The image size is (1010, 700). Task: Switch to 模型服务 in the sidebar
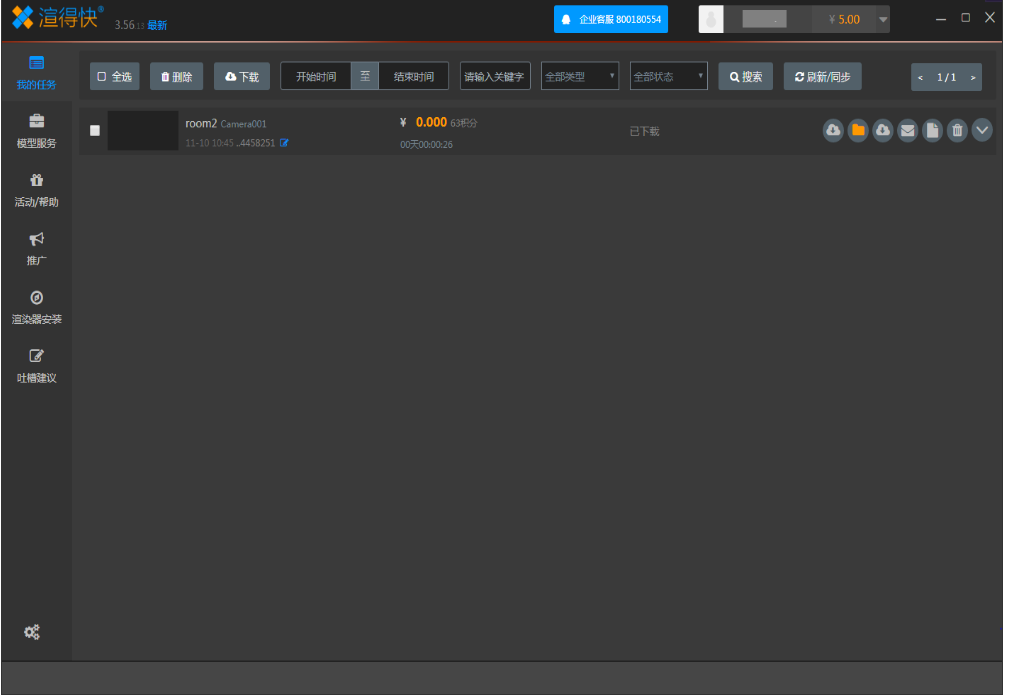[x=37, y=131]
